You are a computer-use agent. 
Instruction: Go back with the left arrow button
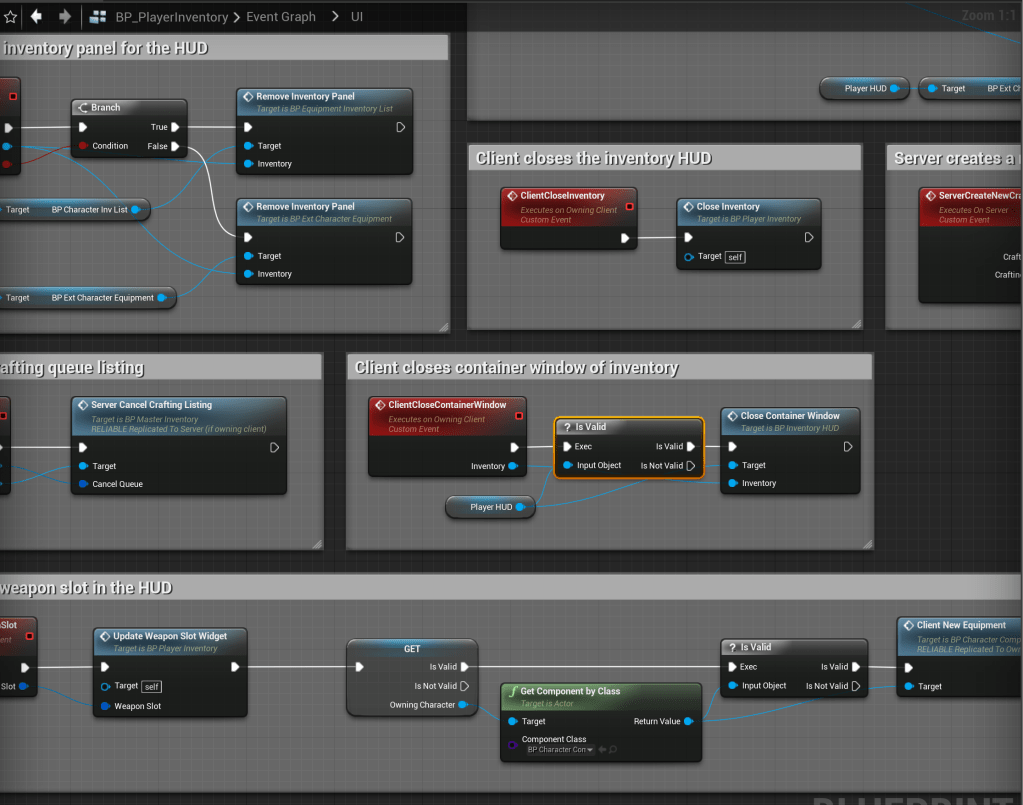click(x=37, y=16)
